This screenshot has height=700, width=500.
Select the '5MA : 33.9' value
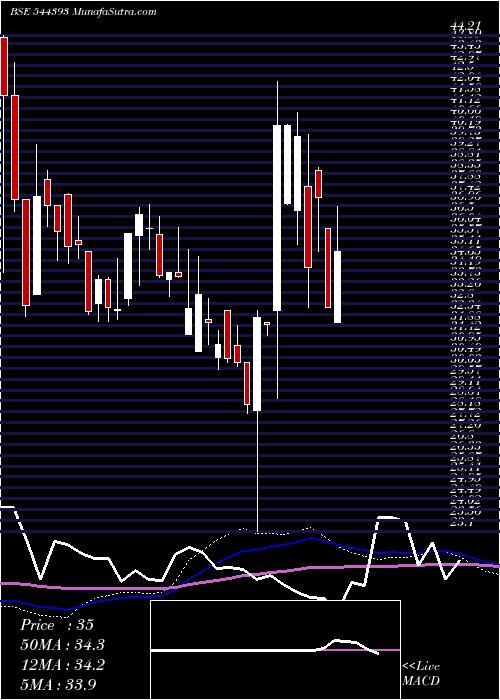[58, 684]
